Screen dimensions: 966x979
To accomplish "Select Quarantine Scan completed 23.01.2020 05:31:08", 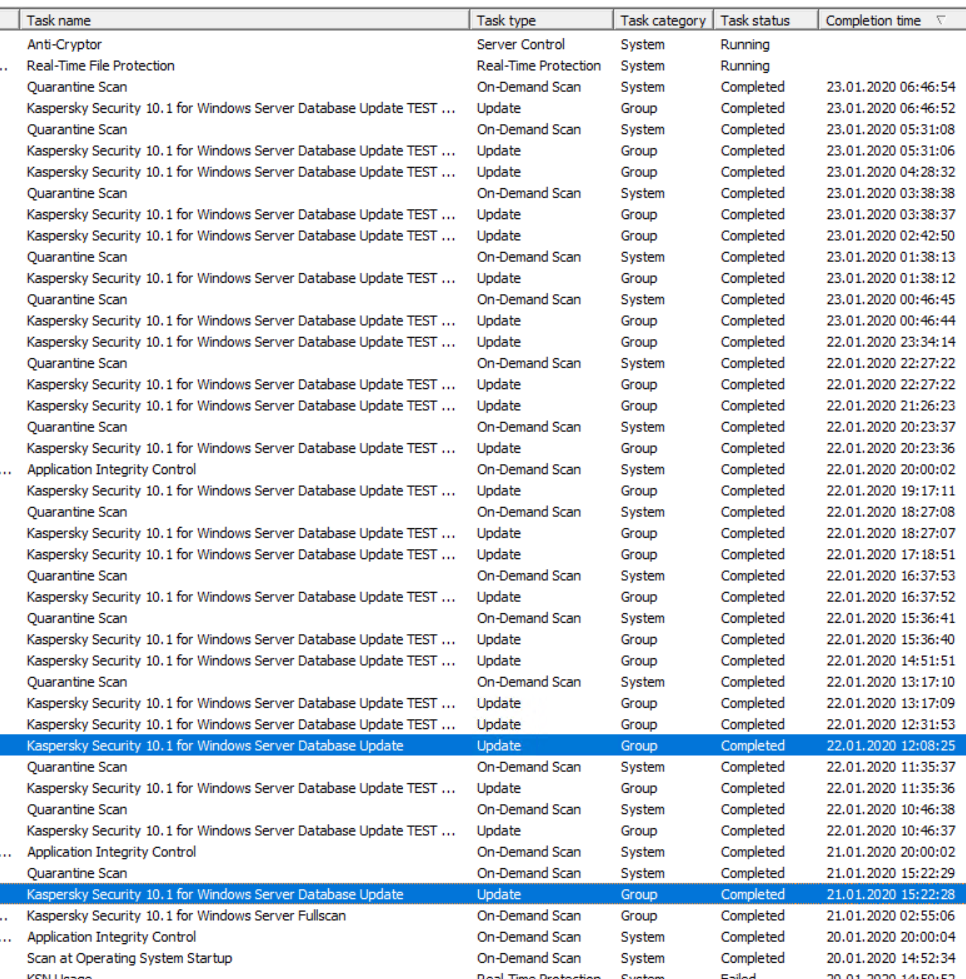I will pos(483,129).
